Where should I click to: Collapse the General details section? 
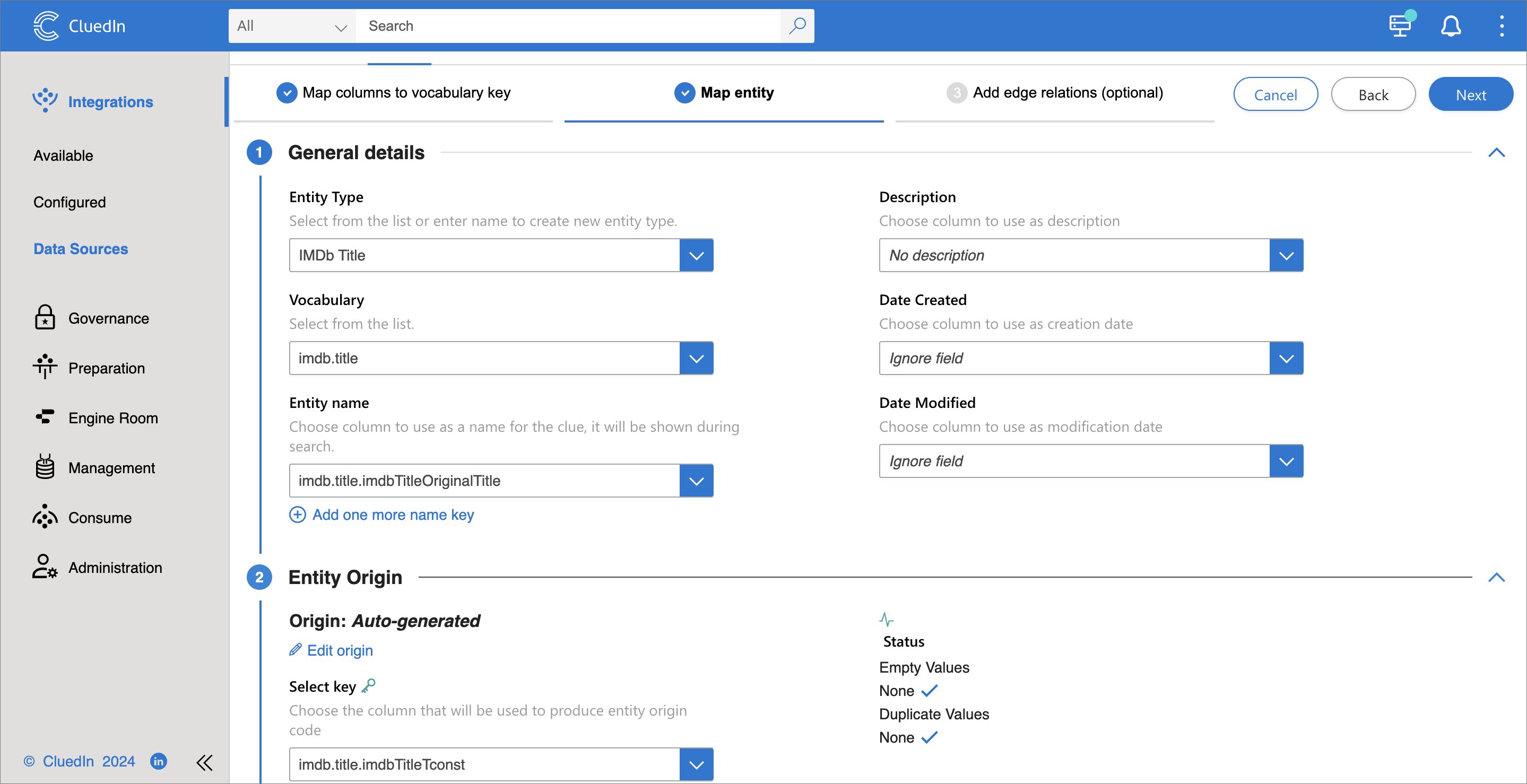click(x=1497, y=152)
